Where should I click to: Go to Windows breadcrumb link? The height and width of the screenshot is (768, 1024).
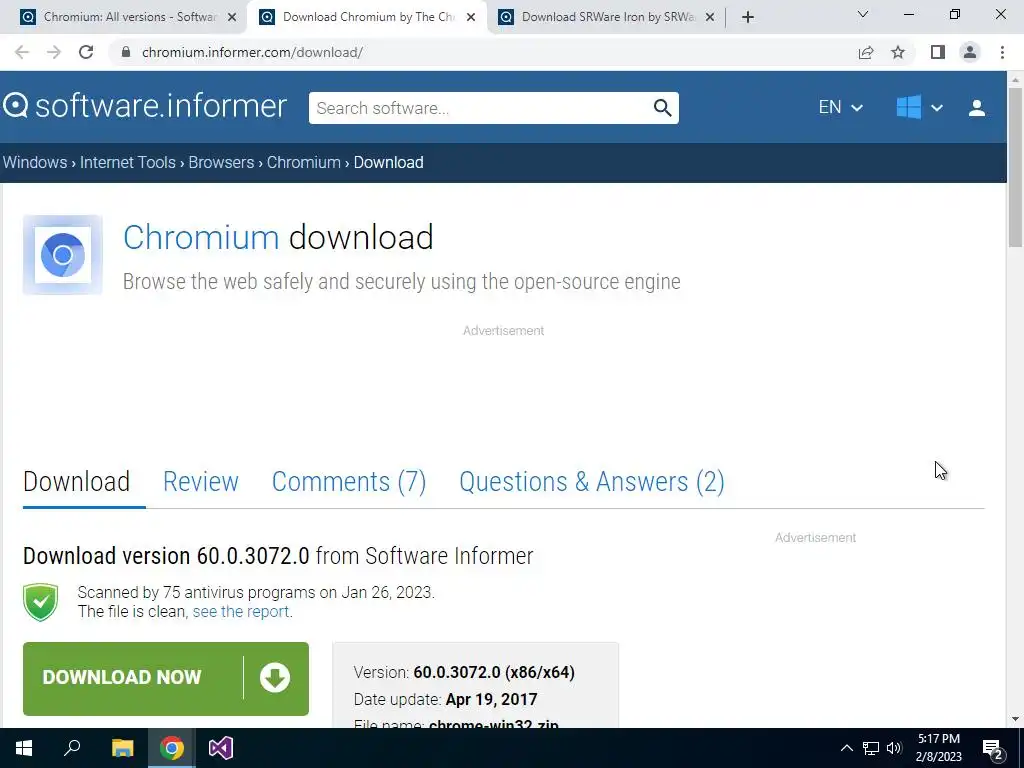tap(35, 162)
